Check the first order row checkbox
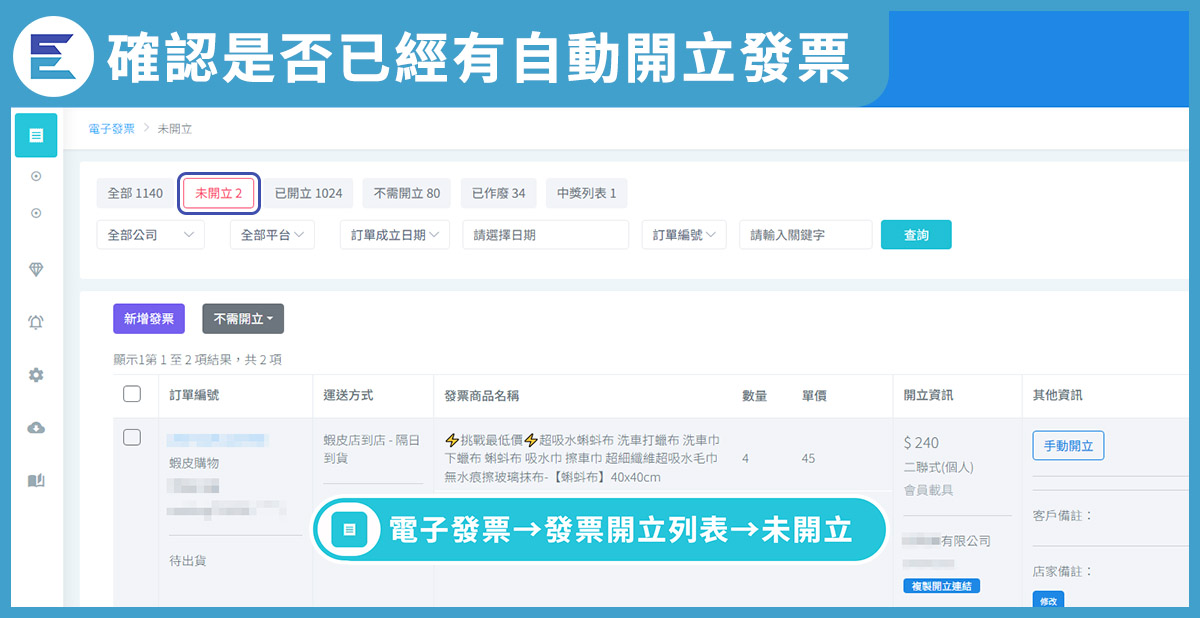 132,437
